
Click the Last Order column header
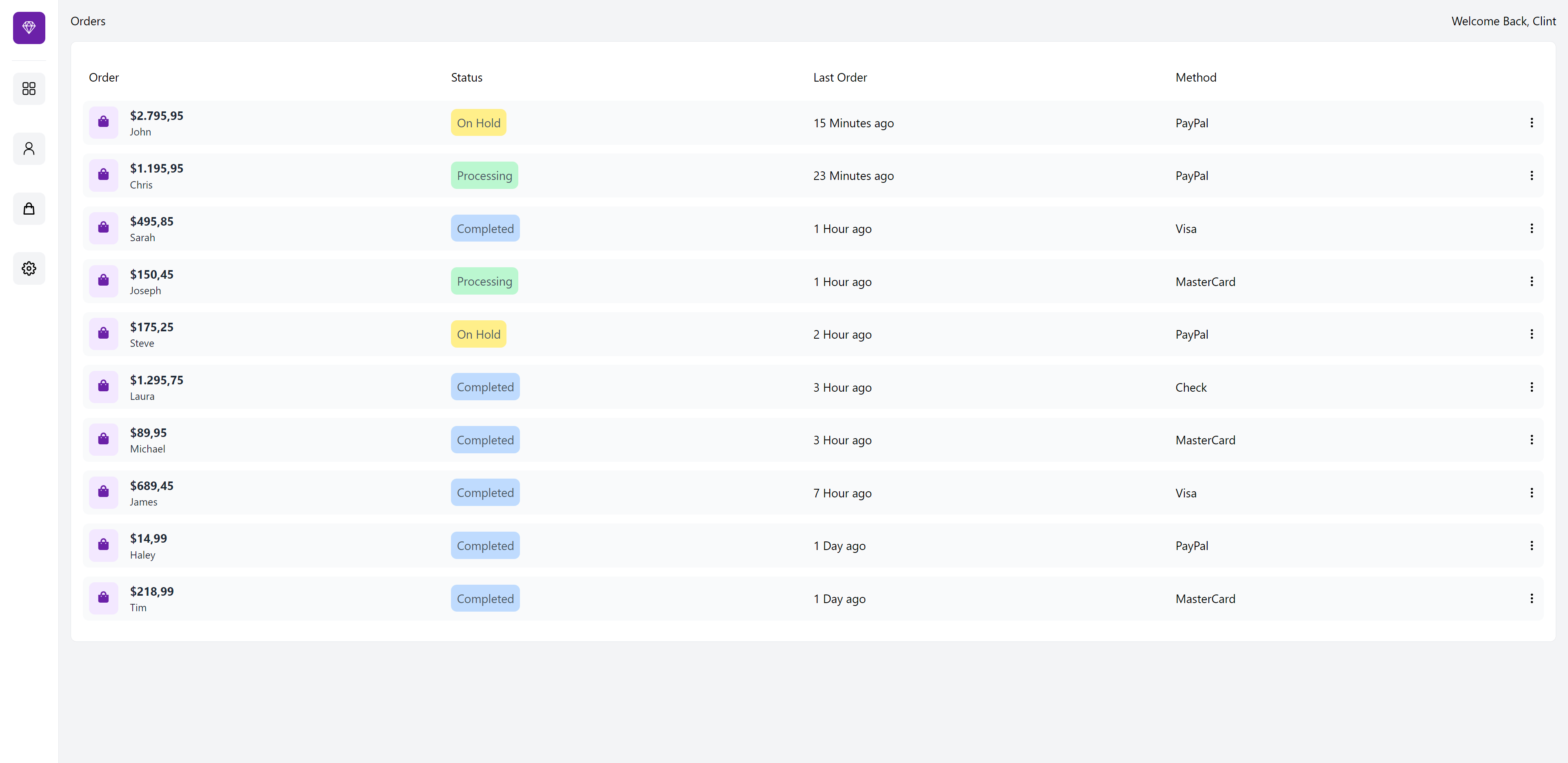point(840,77)
